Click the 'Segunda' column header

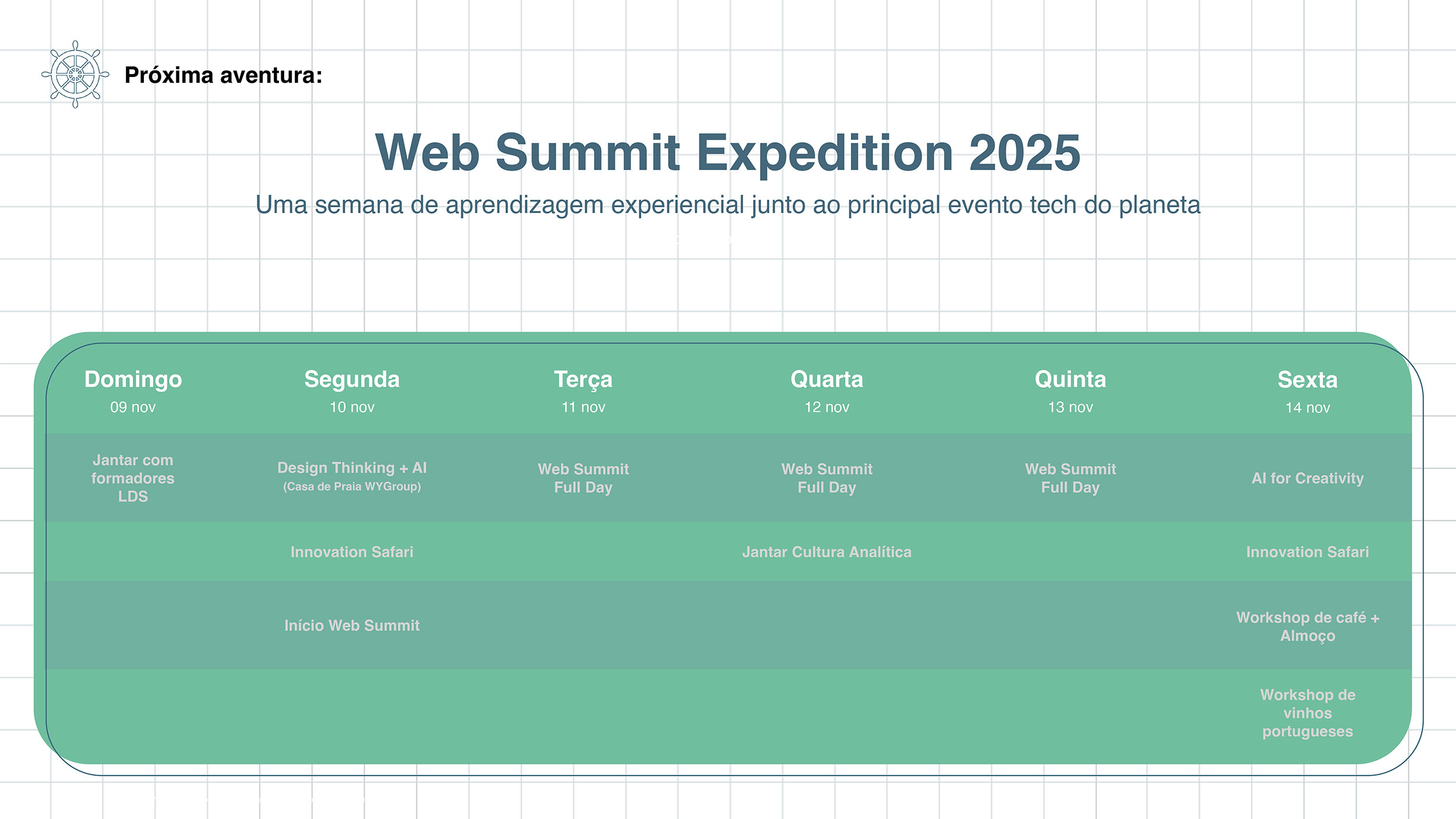coord(352,379)
